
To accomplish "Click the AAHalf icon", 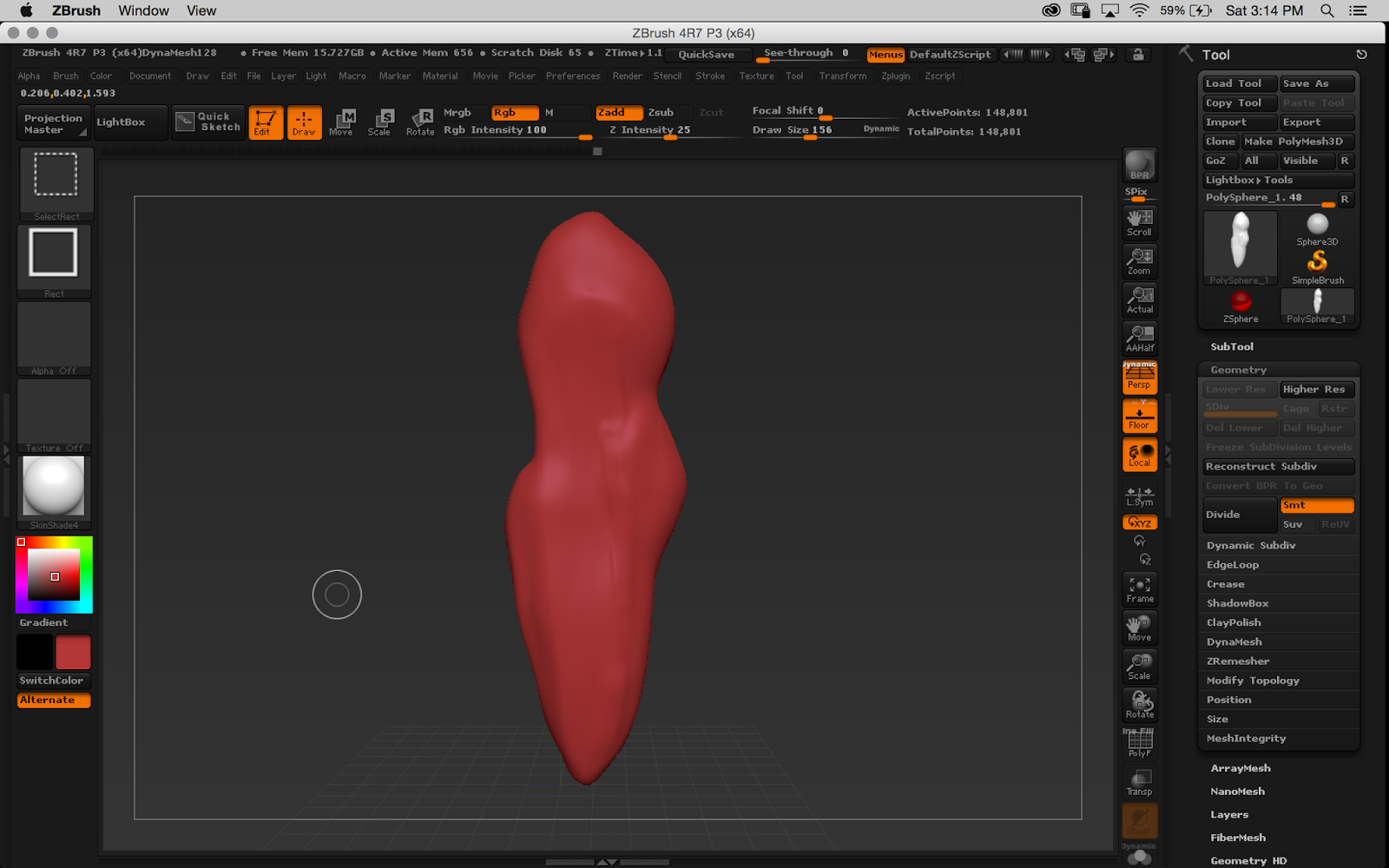I will [1140, 338].
